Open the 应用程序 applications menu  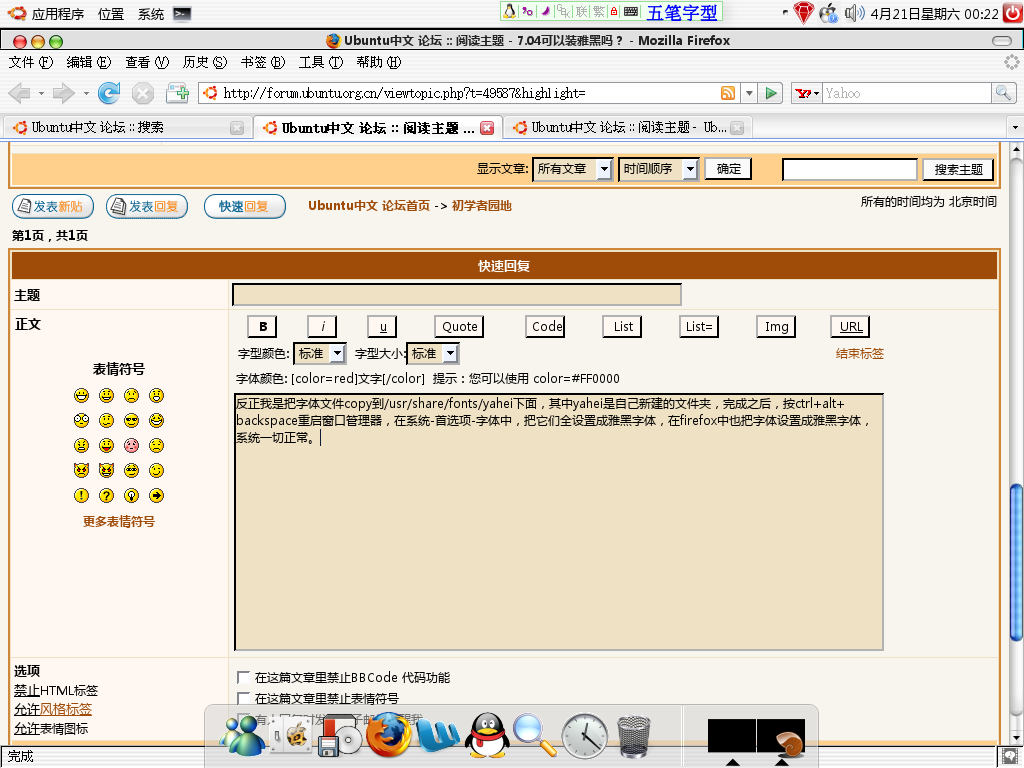(x=48, y=14)
